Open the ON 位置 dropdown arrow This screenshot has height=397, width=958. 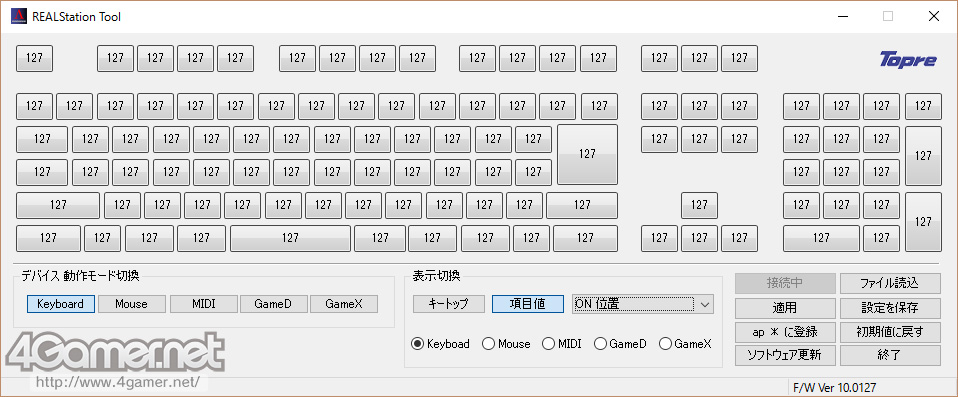tap(705, 304)
